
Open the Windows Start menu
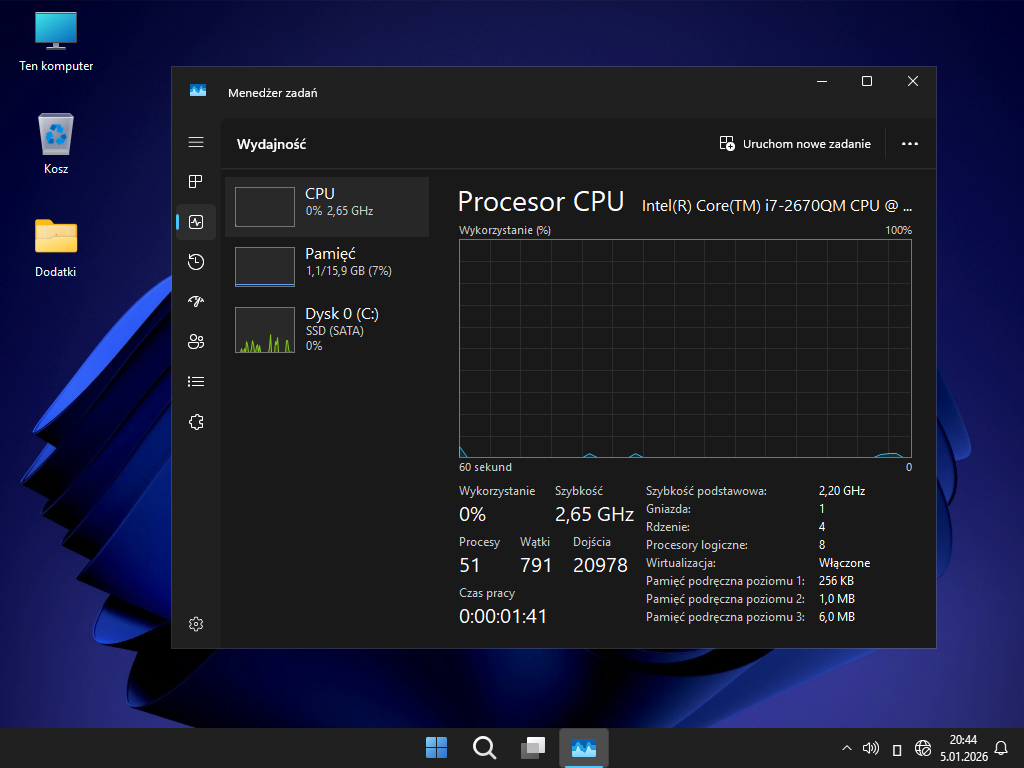(437, 748)
